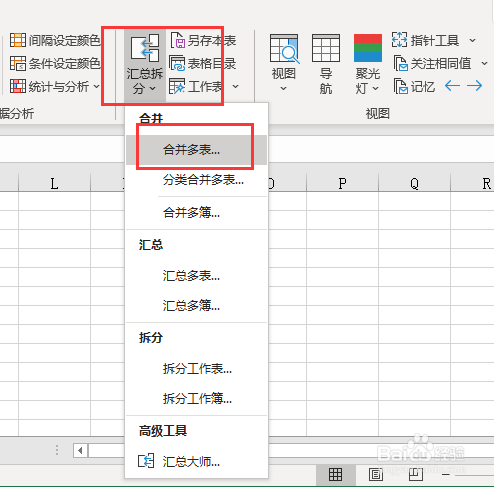
Task: Select 汇总多簿... menu item
Action: (x=196, y=305)
